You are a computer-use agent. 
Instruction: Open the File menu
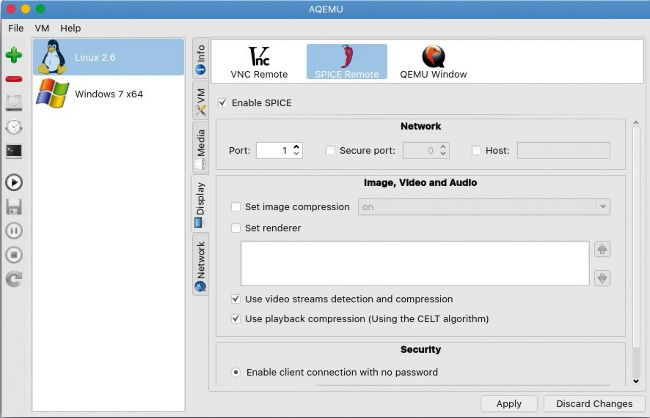(16, 28)
